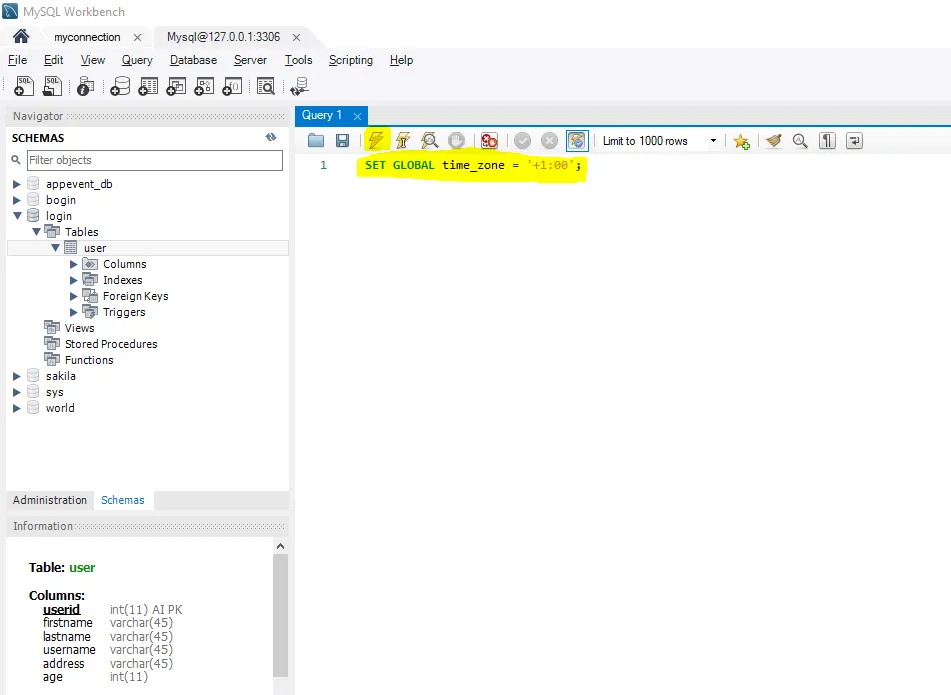Expand the appevent_db schema
The height and width of the screenshot is (695, 951).
point(16,184)
